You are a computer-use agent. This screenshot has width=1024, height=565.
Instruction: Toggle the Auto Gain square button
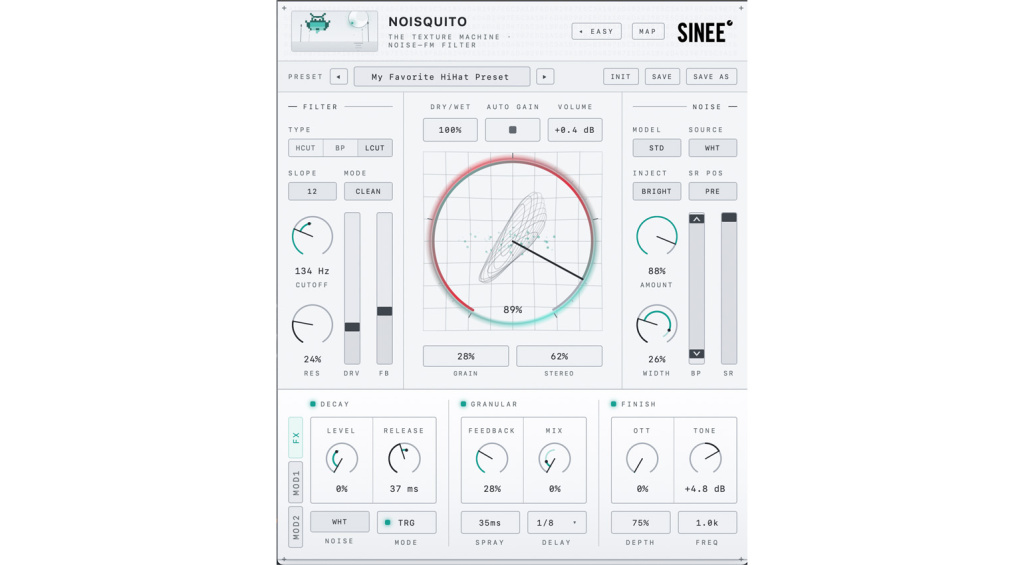pos(513,130)
